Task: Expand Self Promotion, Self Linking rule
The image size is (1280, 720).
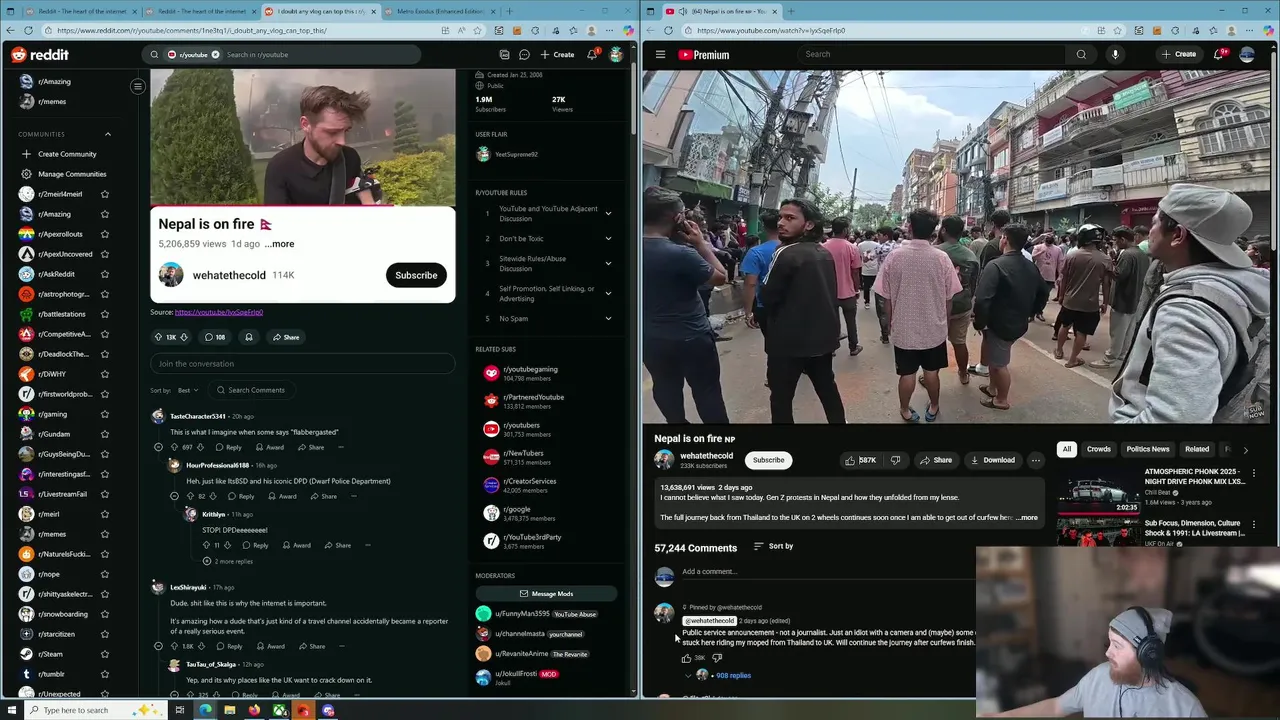Action: [x=608, y=294]
